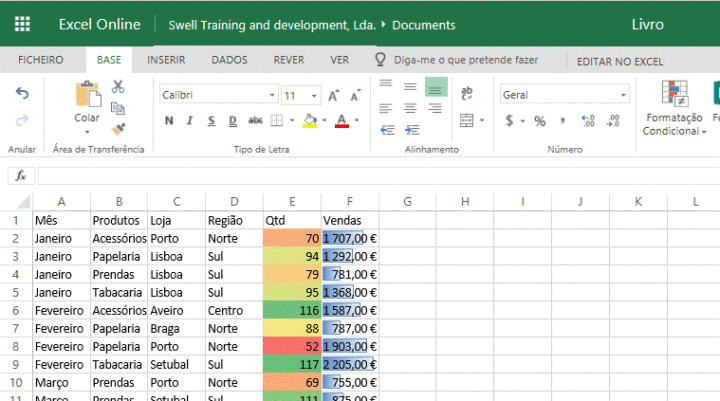Expand the font size 11 dropdown
This screenshot has height=401, width=720.
314,96
